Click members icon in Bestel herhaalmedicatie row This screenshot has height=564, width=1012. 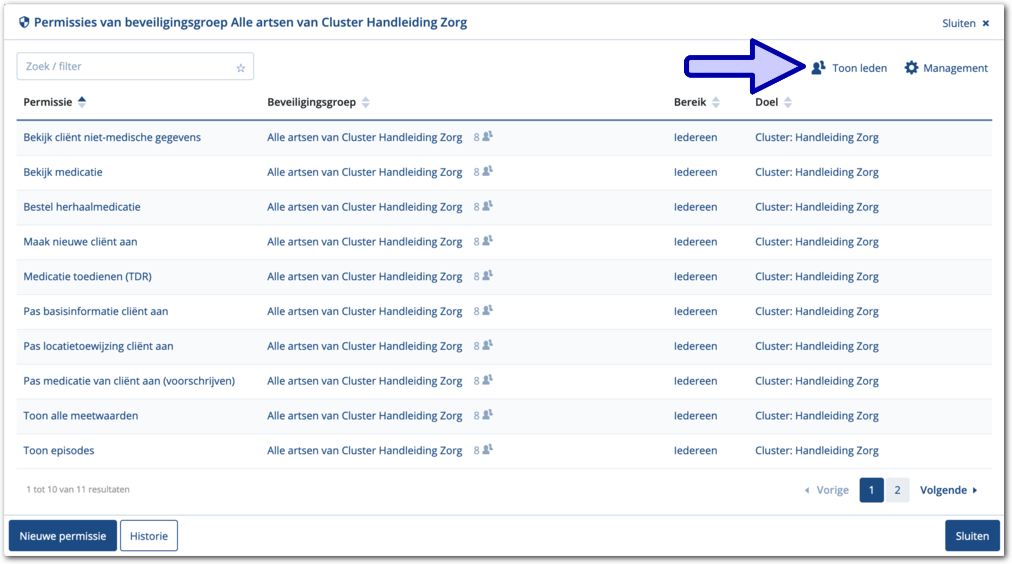(x=488, y=207)
